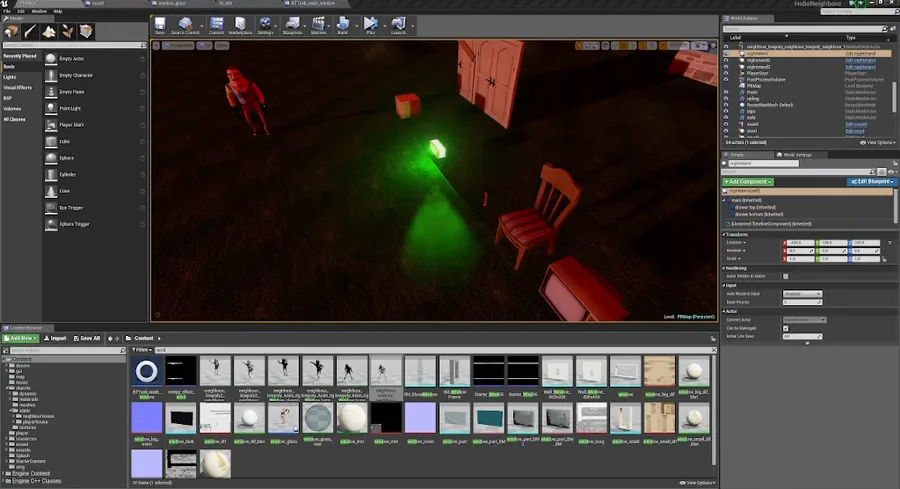The height and width of the screenshot is (489, 900).
Task: Toggle visibility of PostProcessVolume actor
Action: tap(726, 80)
